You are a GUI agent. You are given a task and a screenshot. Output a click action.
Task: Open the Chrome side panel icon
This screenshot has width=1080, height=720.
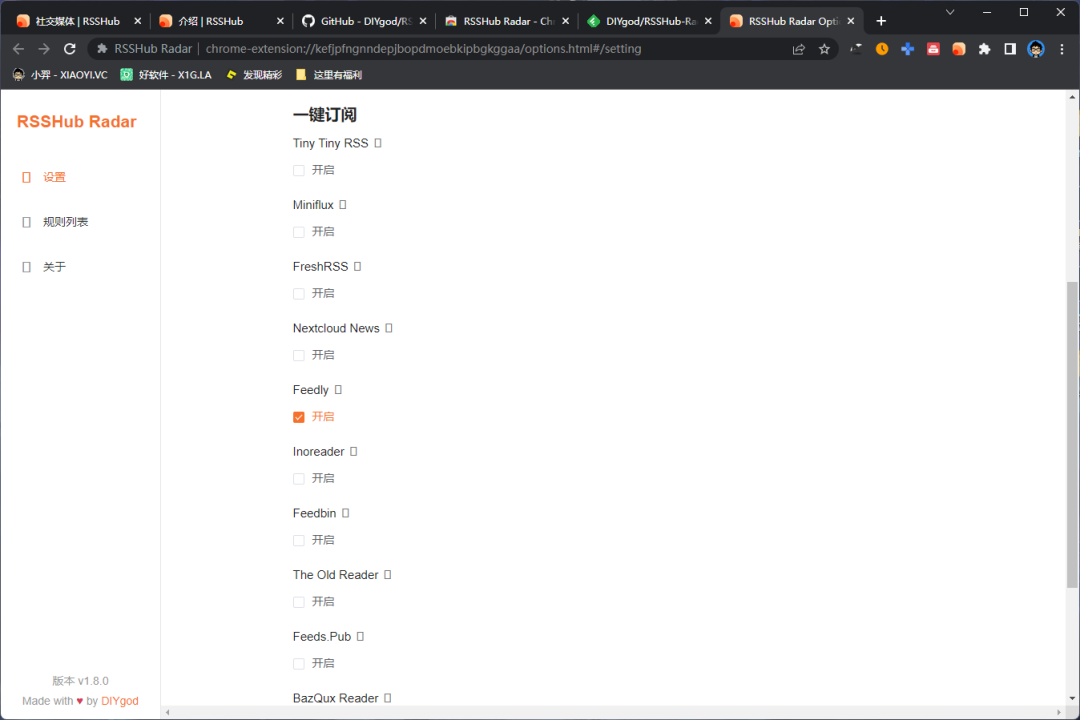[x=1010, y=48]
